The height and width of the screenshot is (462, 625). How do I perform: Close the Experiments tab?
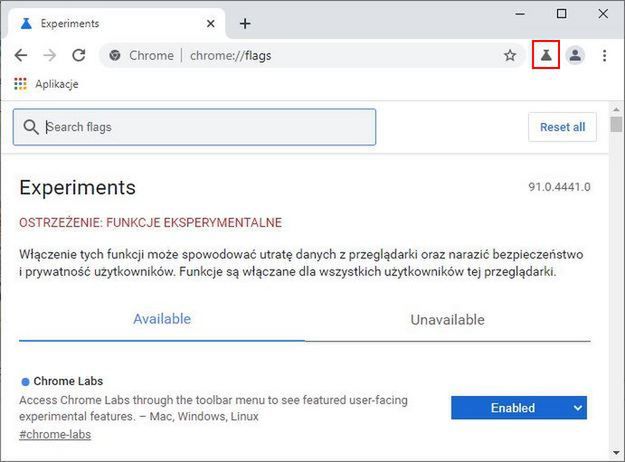(x=212, y=23)
